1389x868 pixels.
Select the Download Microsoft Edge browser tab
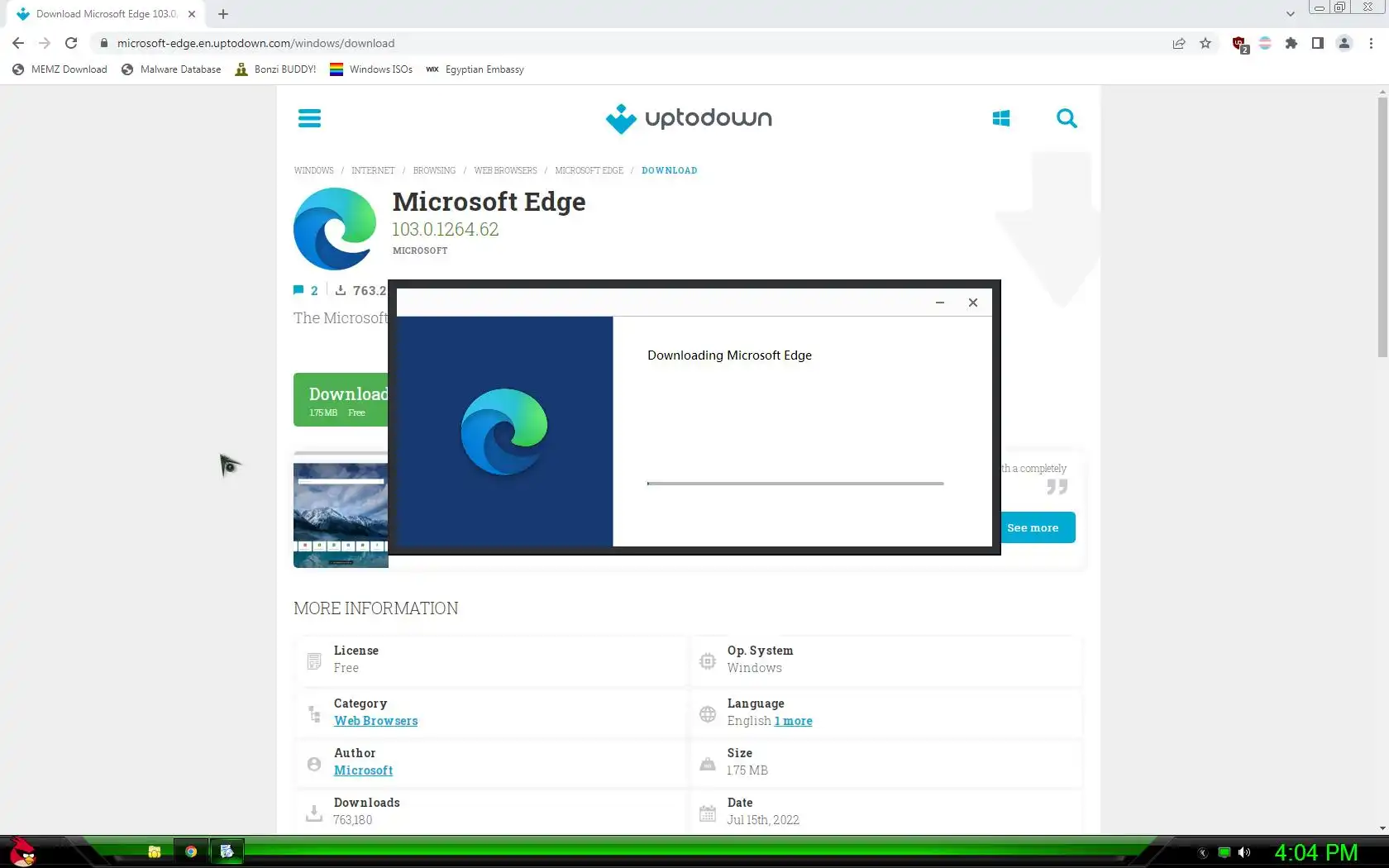(x=105, y=14)
